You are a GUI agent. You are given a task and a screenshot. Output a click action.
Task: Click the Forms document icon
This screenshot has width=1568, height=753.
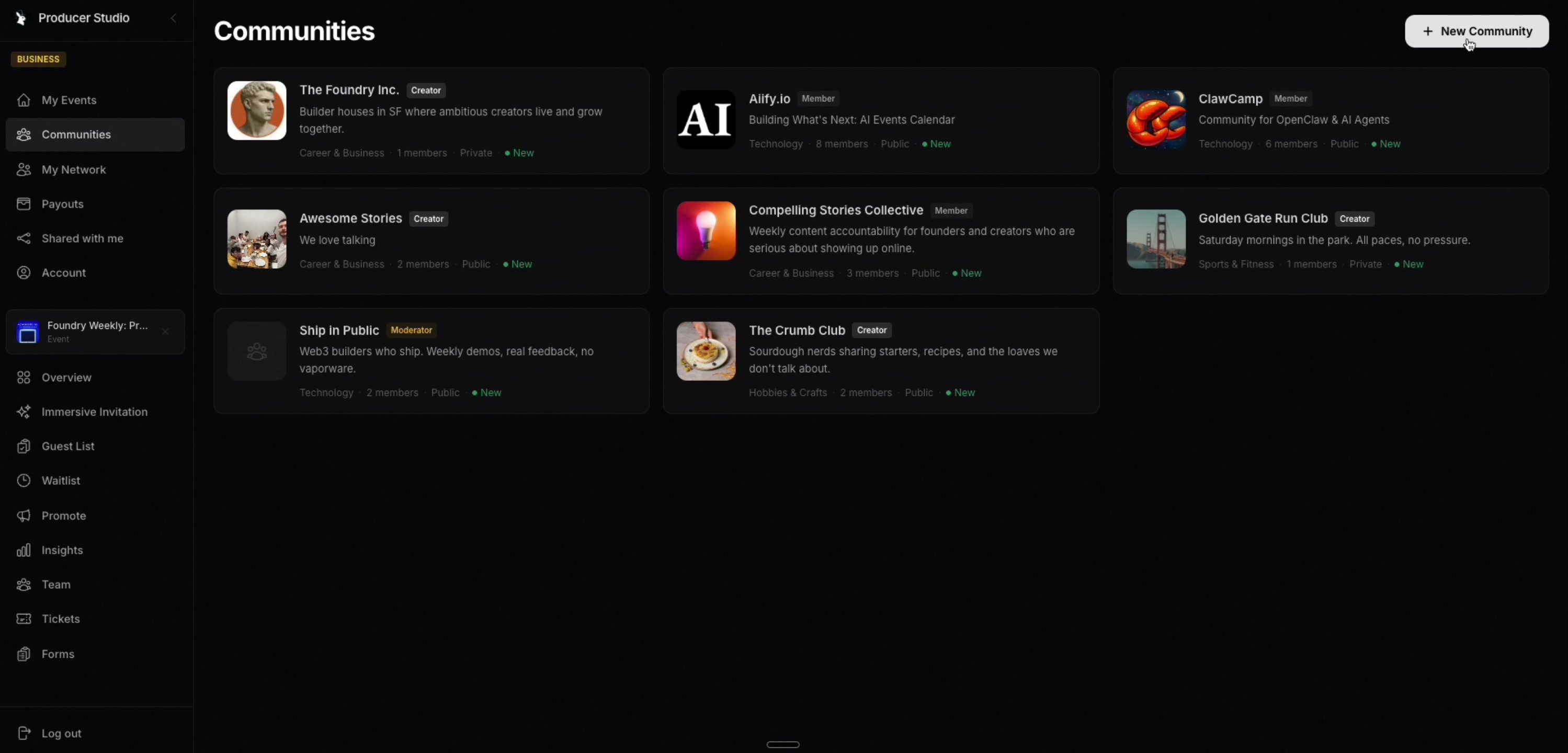pos(24,654)
